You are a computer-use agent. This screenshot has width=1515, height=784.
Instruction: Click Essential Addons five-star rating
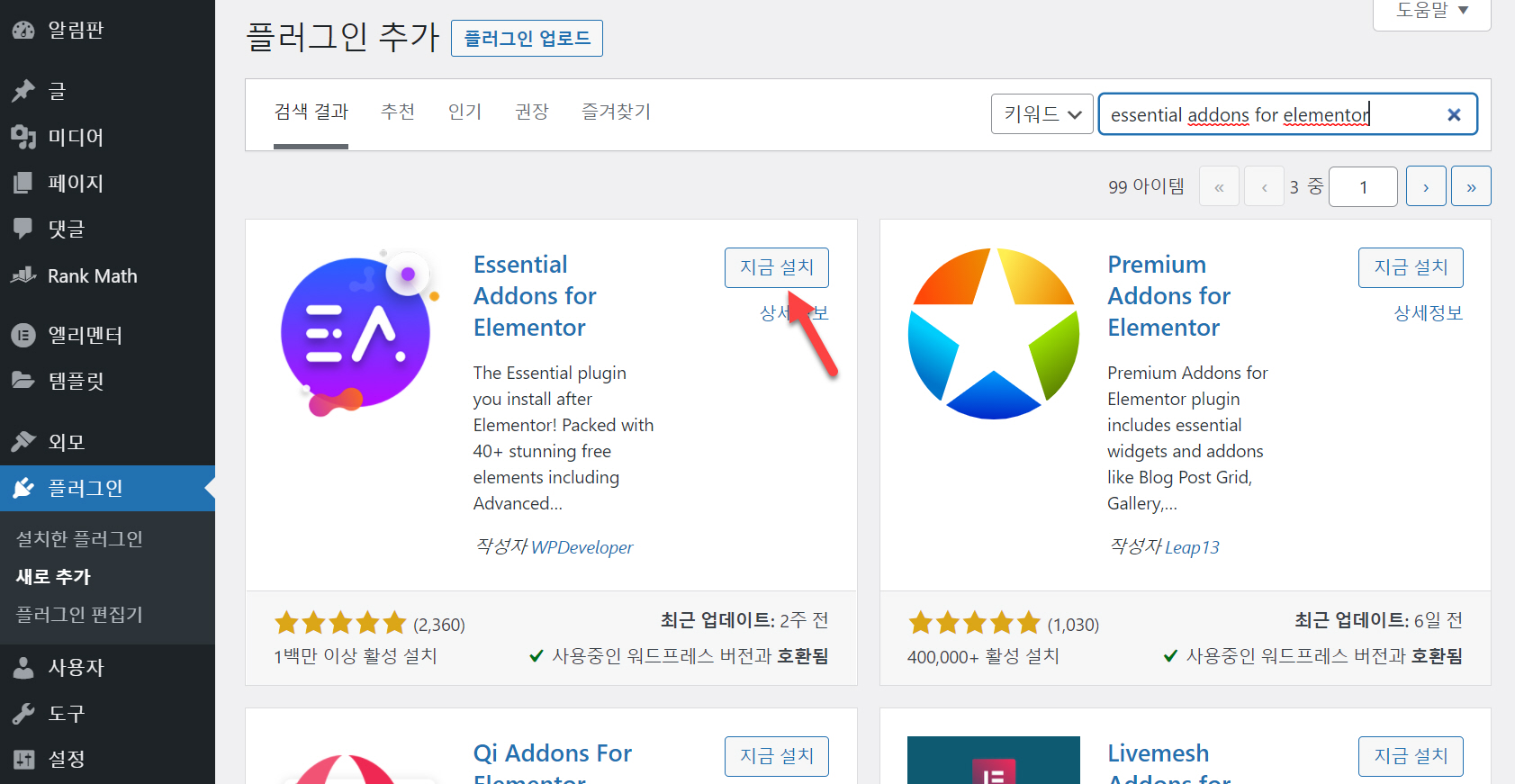(x=340, y=623)
